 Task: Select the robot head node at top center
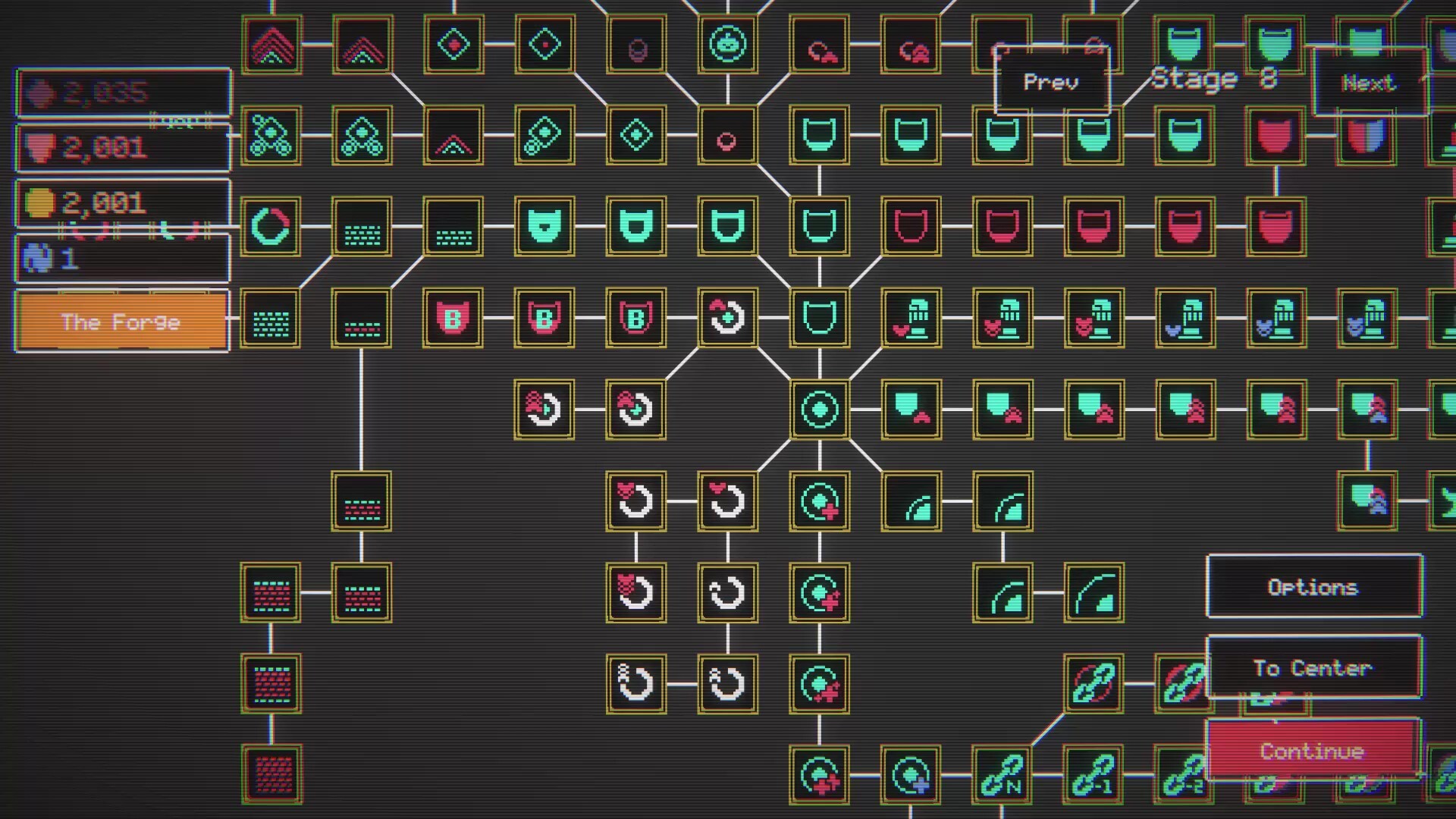pos(728,43)
